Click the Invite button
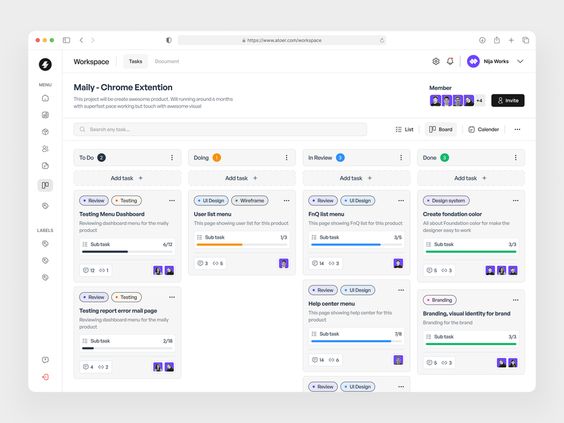The width and height of the screenshot is (564, 423). pyautogui.click(x=508, y=100)
